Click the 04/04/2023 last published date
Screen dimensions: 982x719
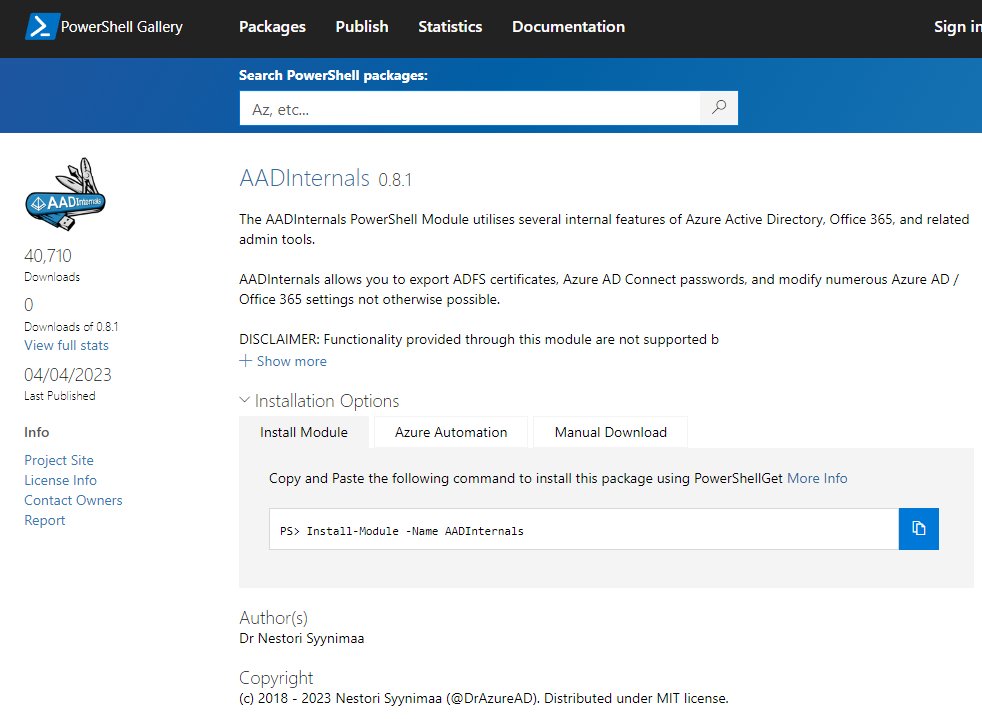(x=68, y=375)
